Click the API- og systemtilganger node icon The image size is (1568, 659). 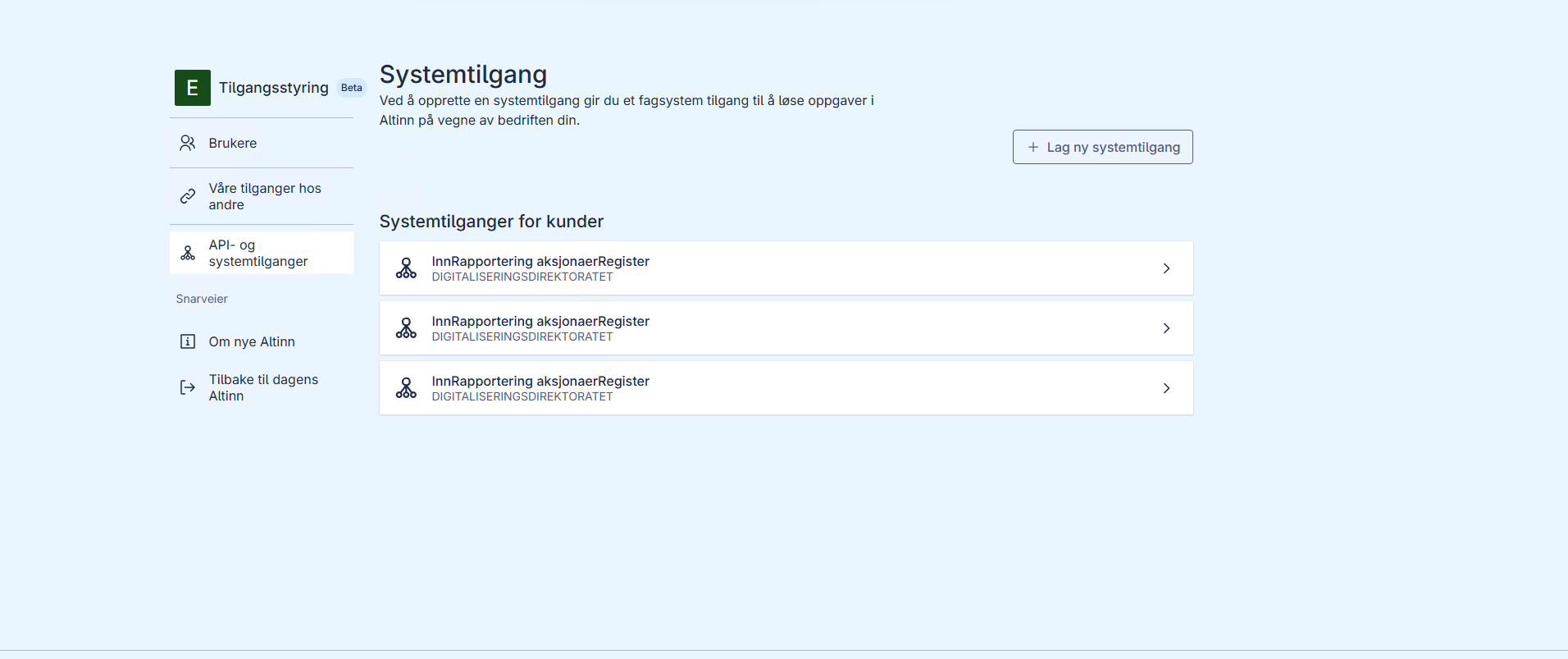pos(188,253)
